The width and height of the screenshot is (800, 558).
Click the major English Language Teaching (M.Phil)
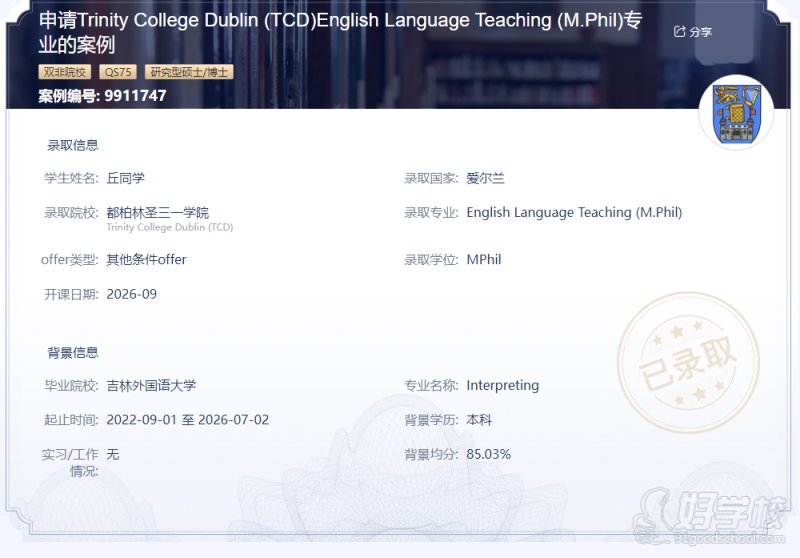[574, 212]
